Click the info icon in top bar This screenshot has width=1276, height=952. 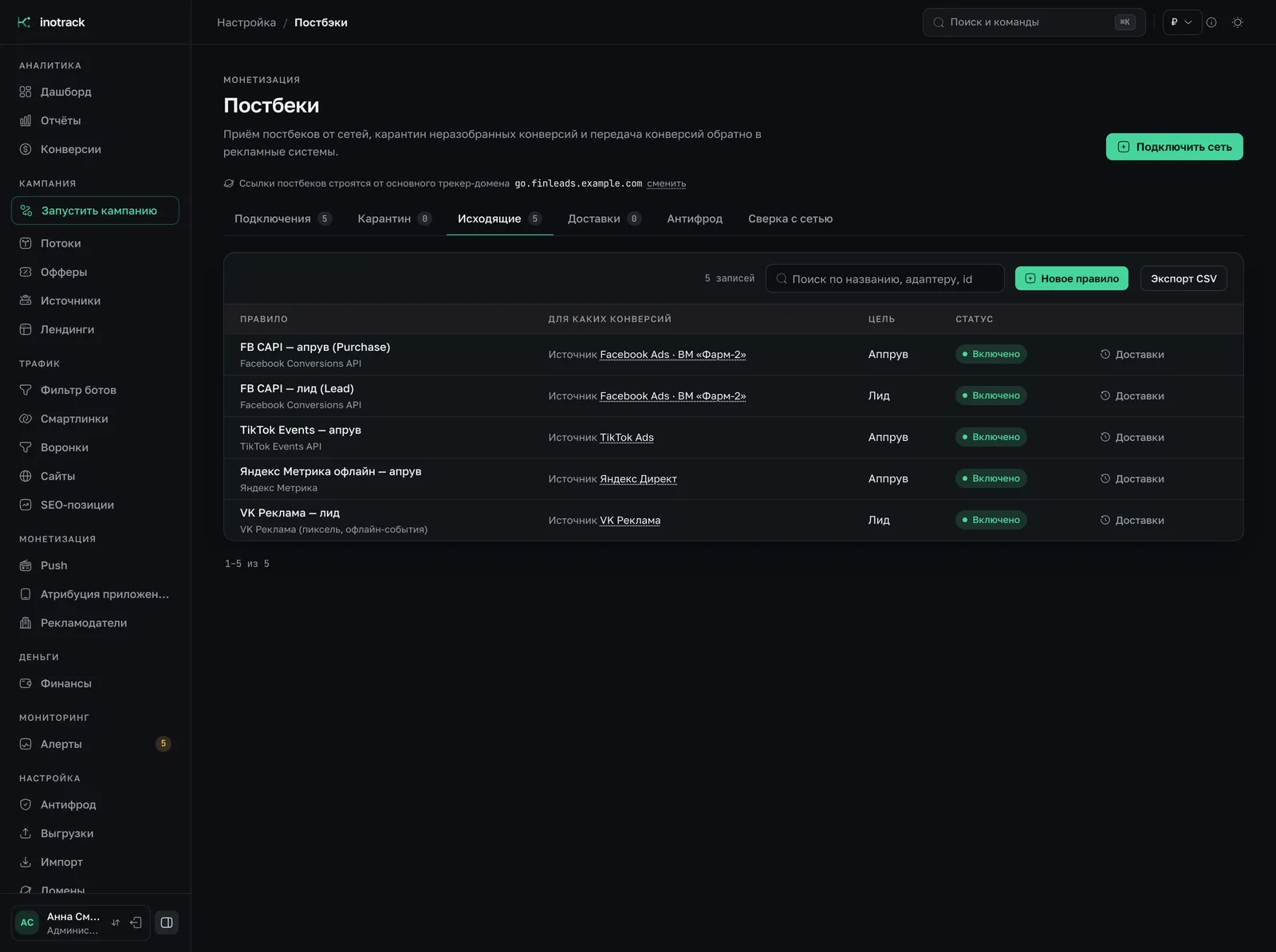click(1211, 22)
